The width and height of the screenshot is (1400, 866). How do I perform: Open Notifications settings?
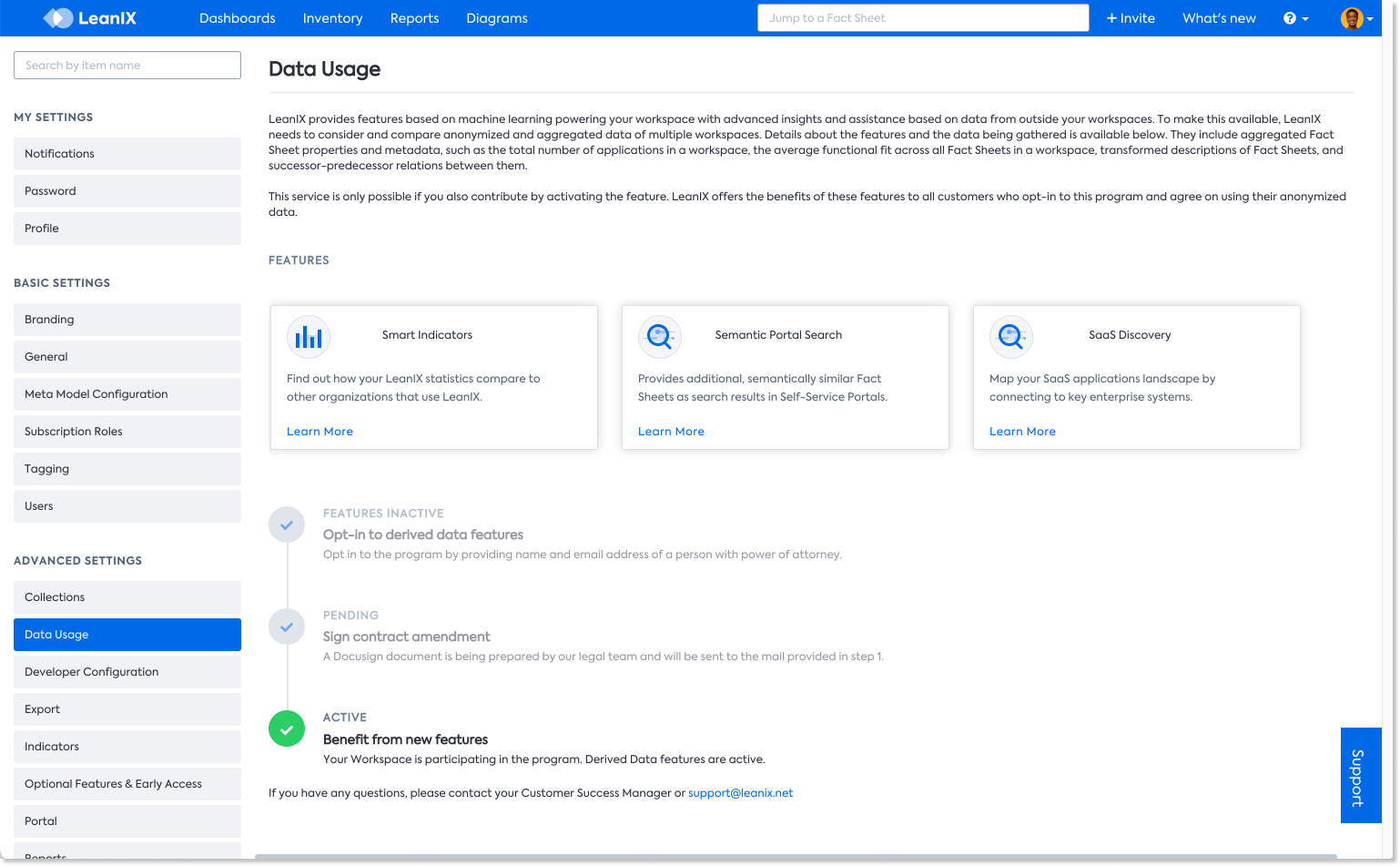pyautogui.click(x=127, y=154)
